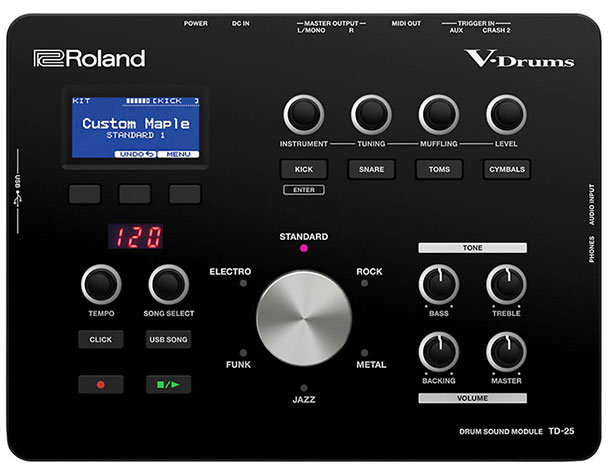Toggle the USB SONG button

168,340
